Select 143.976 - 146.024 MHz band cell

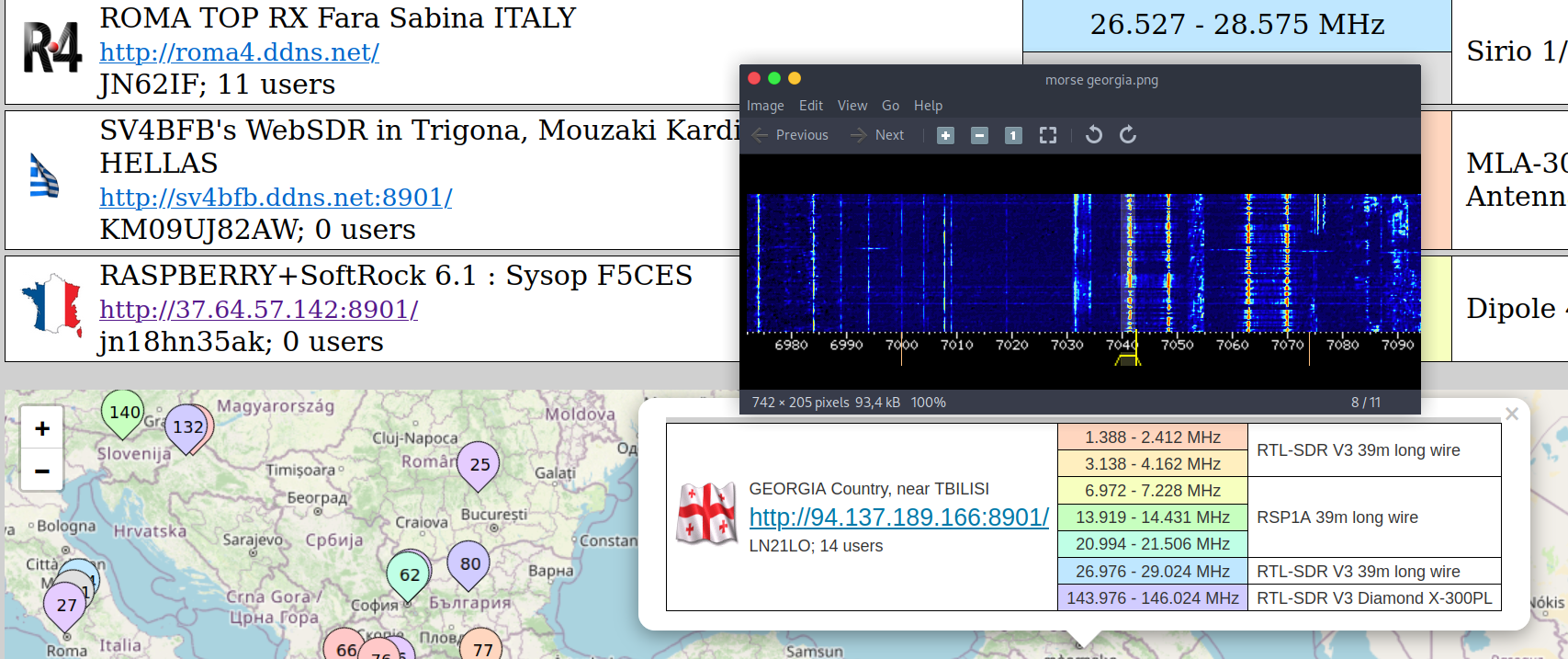click(1153, 598)
